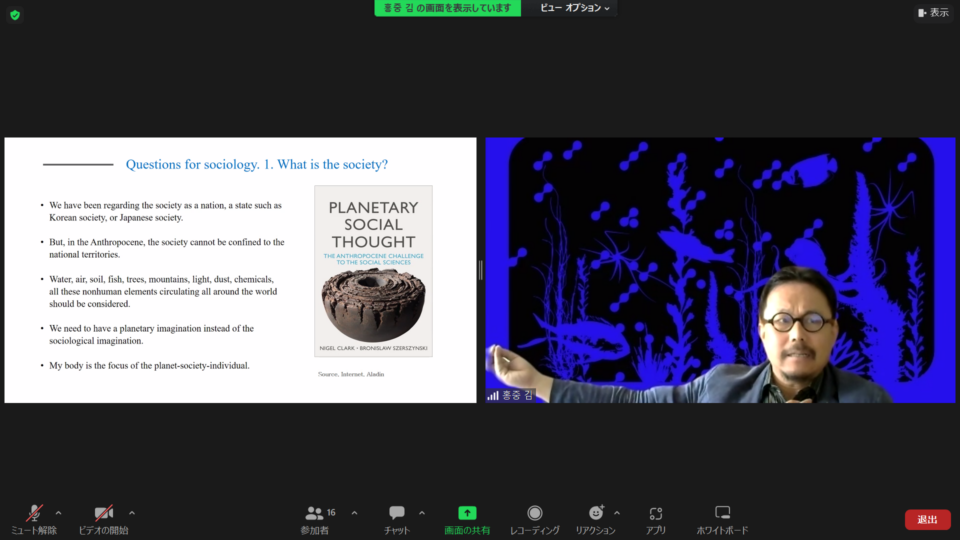Unmute with the microphone icon
Viewport: 960px width, 540px height.
pos(34,513)
